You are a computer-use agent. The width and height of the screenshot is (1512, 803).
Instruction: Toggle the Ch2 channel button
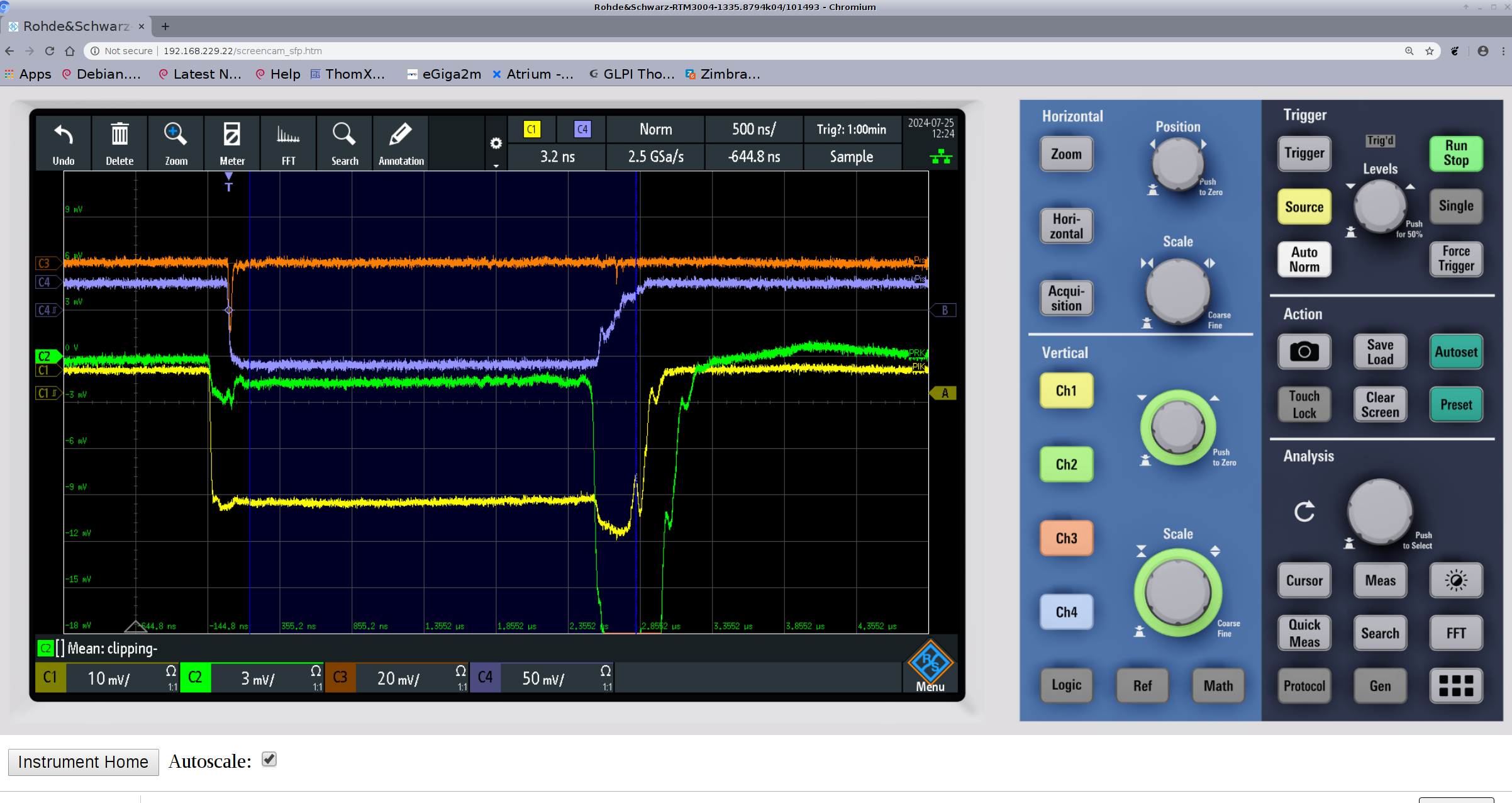[1066, 464]
